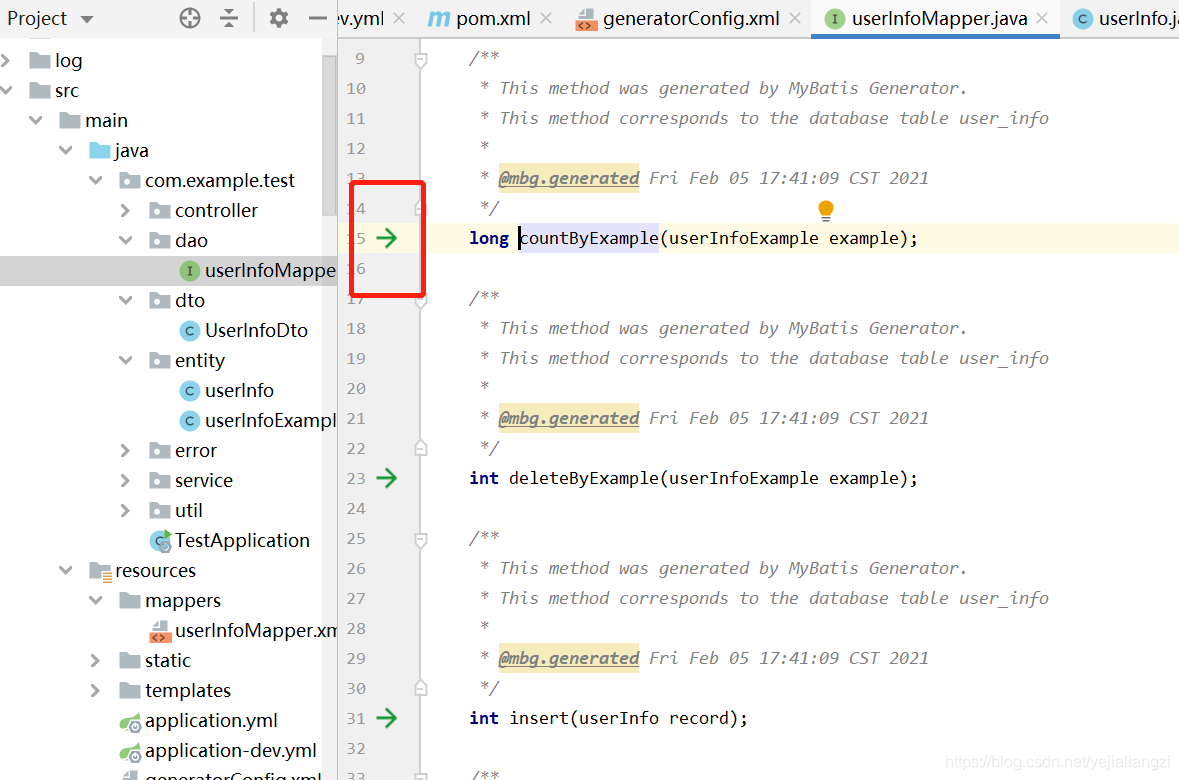Open Project panel settings gear
The height and width of the screenshot is (780, 1179).
click(279, 18)
